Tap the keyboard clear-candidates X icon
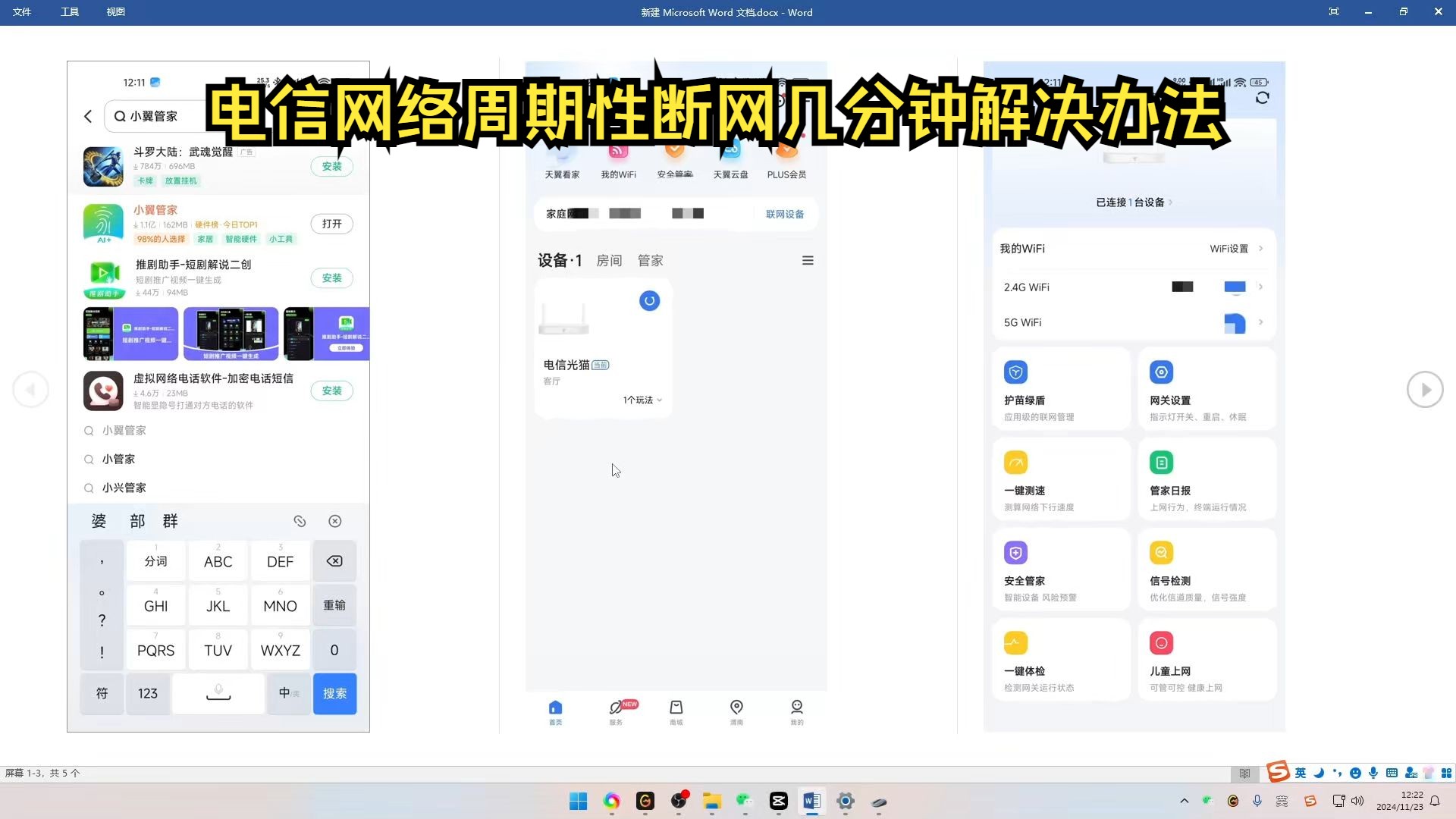Screen dimensions: 1456x819 tap(334, 521)
